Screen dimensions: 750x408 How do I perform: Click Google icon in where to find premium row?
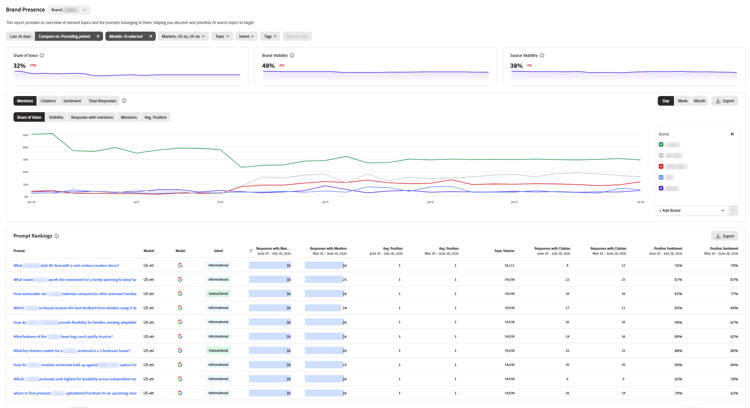180,393
